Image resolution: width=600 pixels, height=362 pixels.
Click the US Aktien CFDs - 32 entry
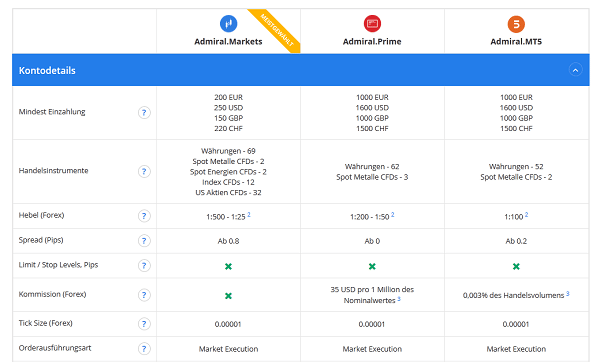coord(228,192)
